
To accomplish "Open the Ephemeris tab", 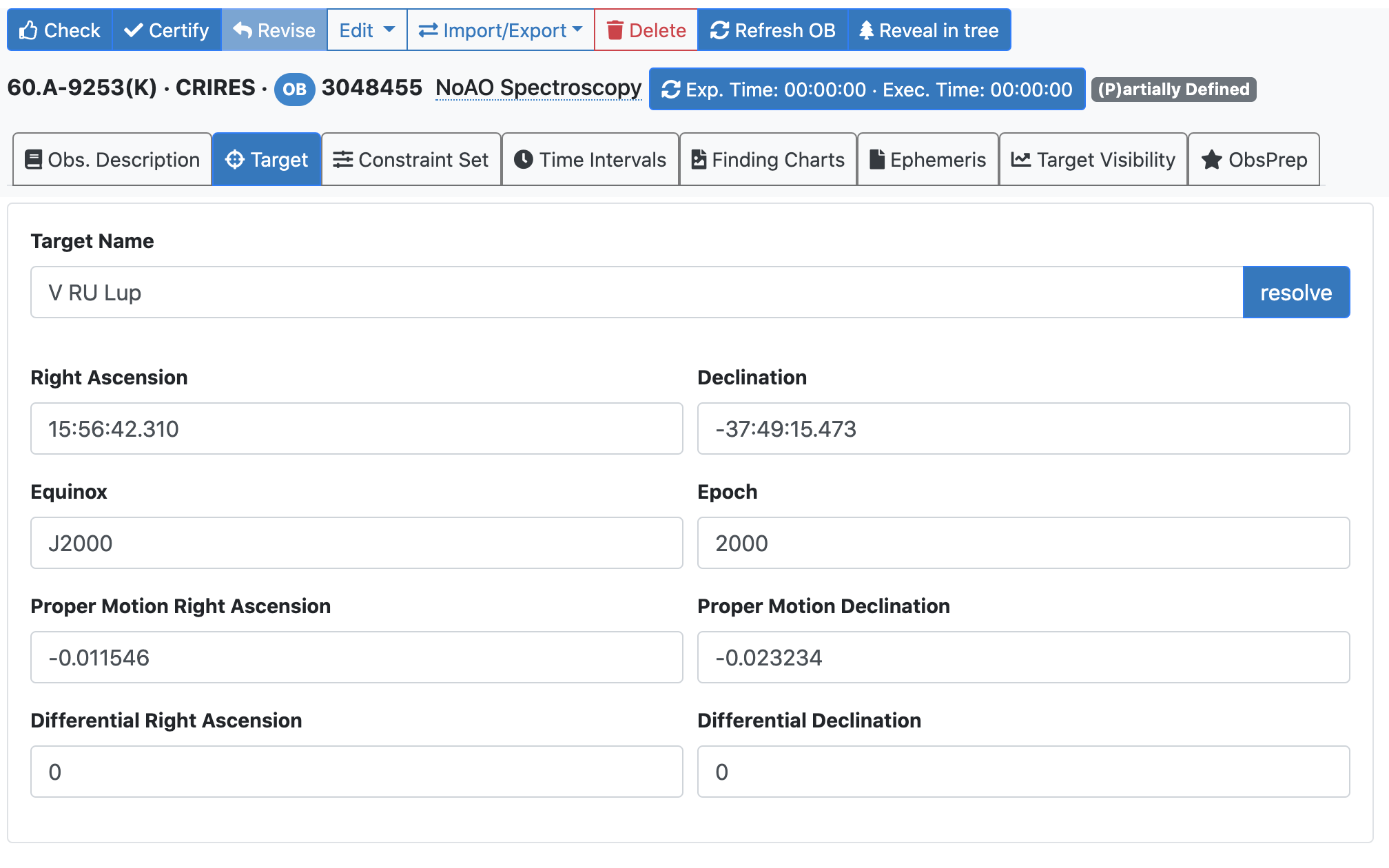I will [x=927, y=160].
